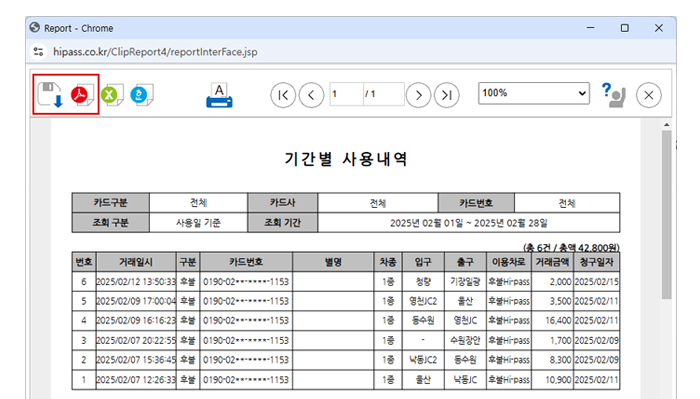Click the vertical scrollbar thumb of report
Screen dimensions: 700x399
(x=667, y=215)
